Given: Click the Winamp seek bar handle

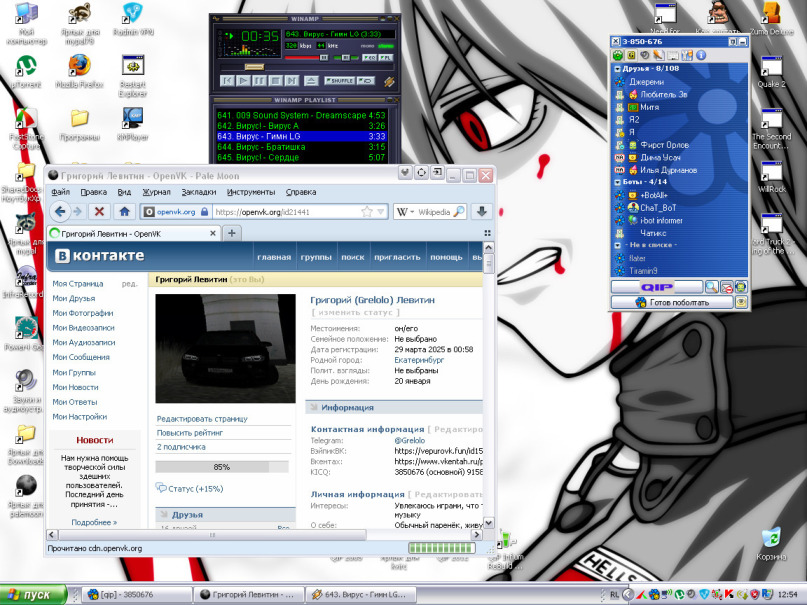Looking at the screenshot, I should (x=254, y=67).
